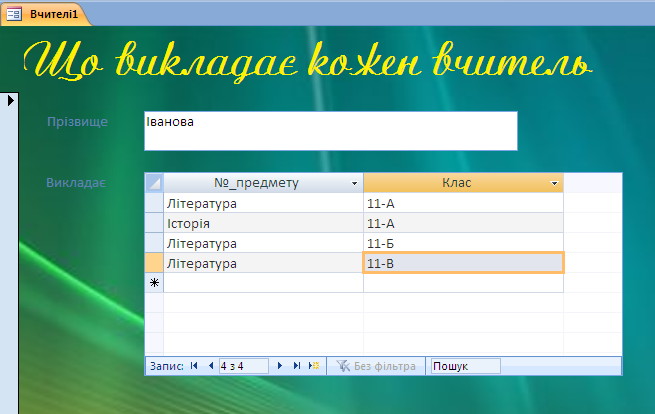Click the empty class cell in new record row
655x414 pixels.
tap(463, 283)
